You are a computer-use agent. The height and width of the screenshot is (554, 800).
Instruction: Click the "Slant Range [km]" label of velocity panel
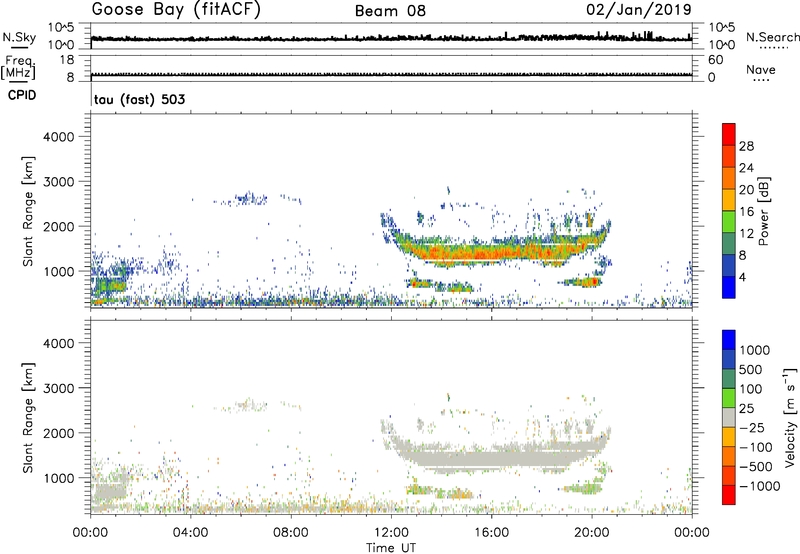coord(28,418)
